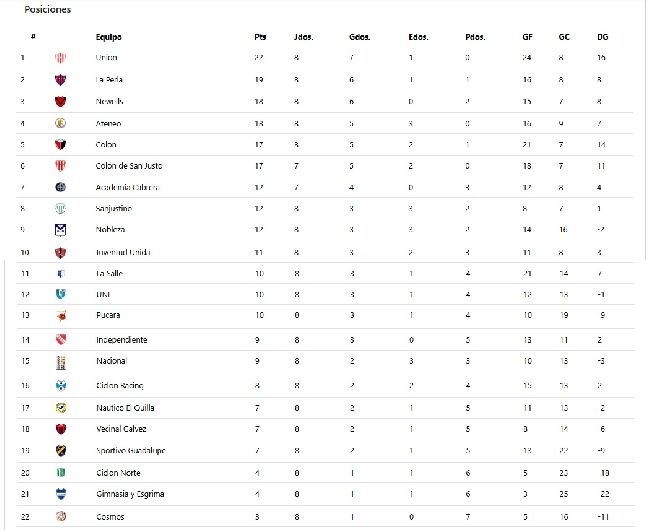Click the Vecinal Galvez red crest
Image resolution: width=650 pixels, height=530 pixels.
pyautogui.click(x=61, y=429)
